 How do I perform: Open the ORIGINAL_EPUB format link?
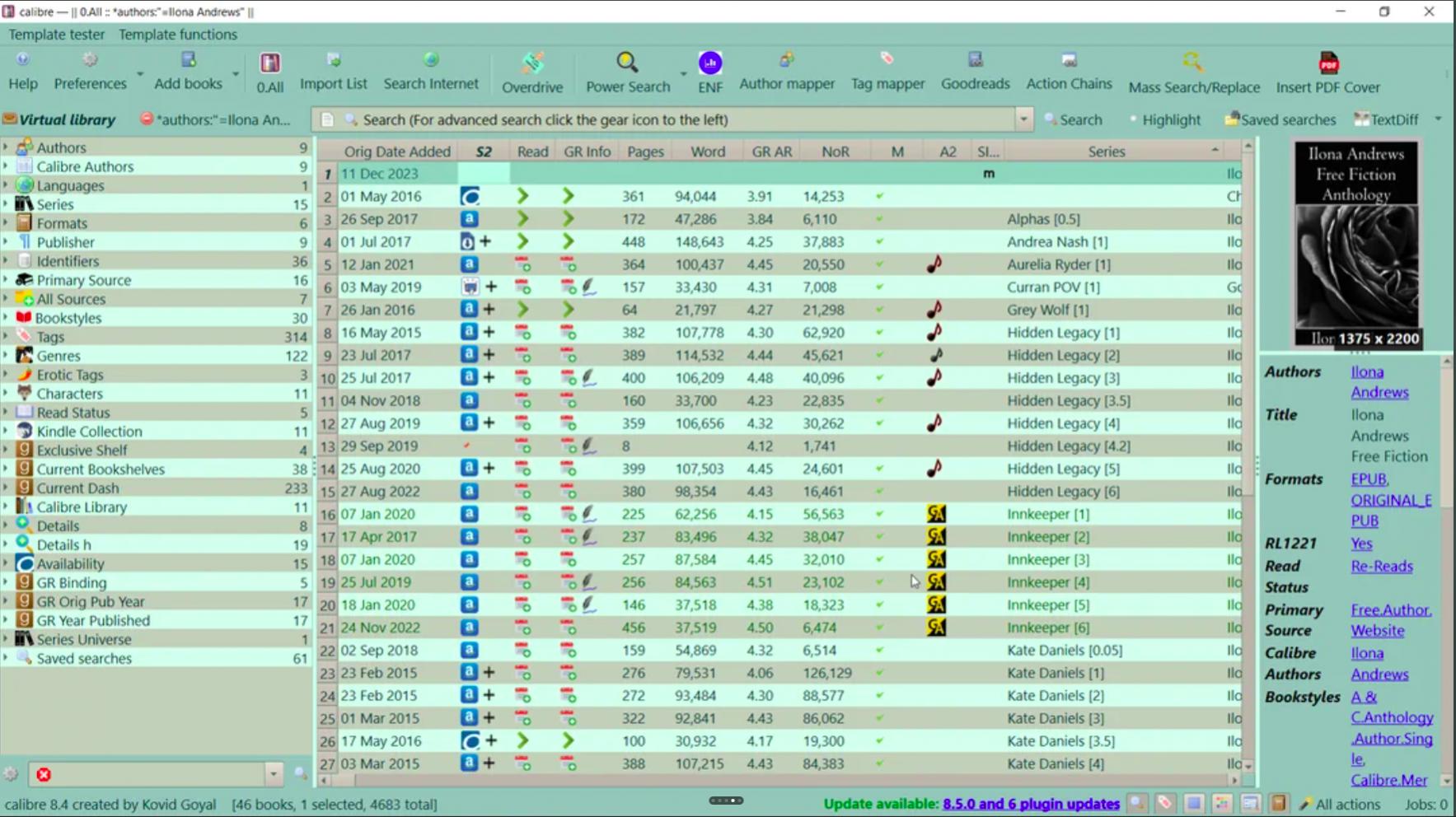tap(1391, 510)
